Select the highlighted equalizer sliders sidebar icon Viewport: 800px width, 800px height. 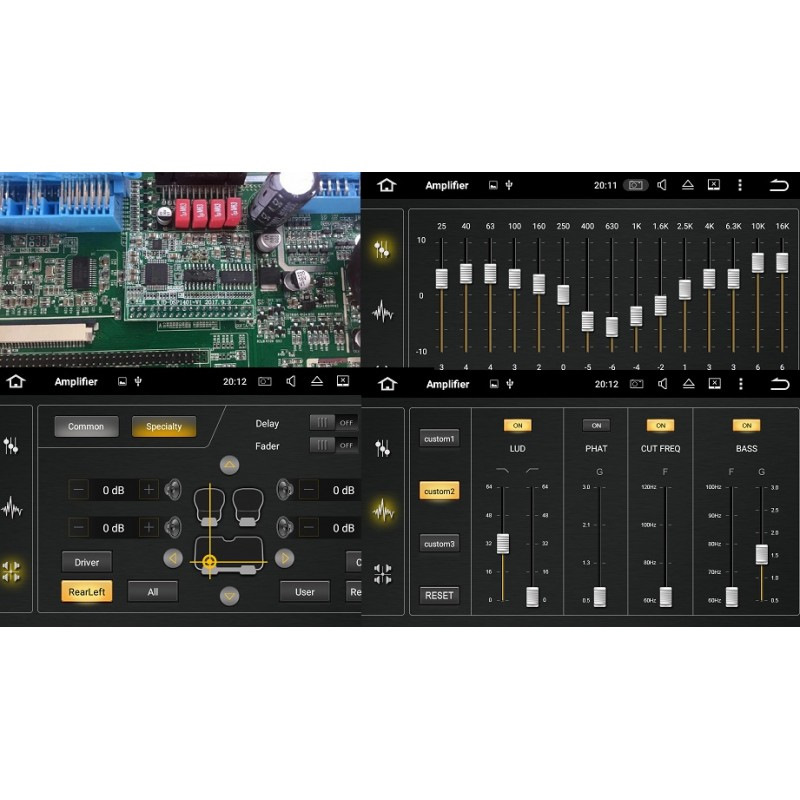coord(382,250)
